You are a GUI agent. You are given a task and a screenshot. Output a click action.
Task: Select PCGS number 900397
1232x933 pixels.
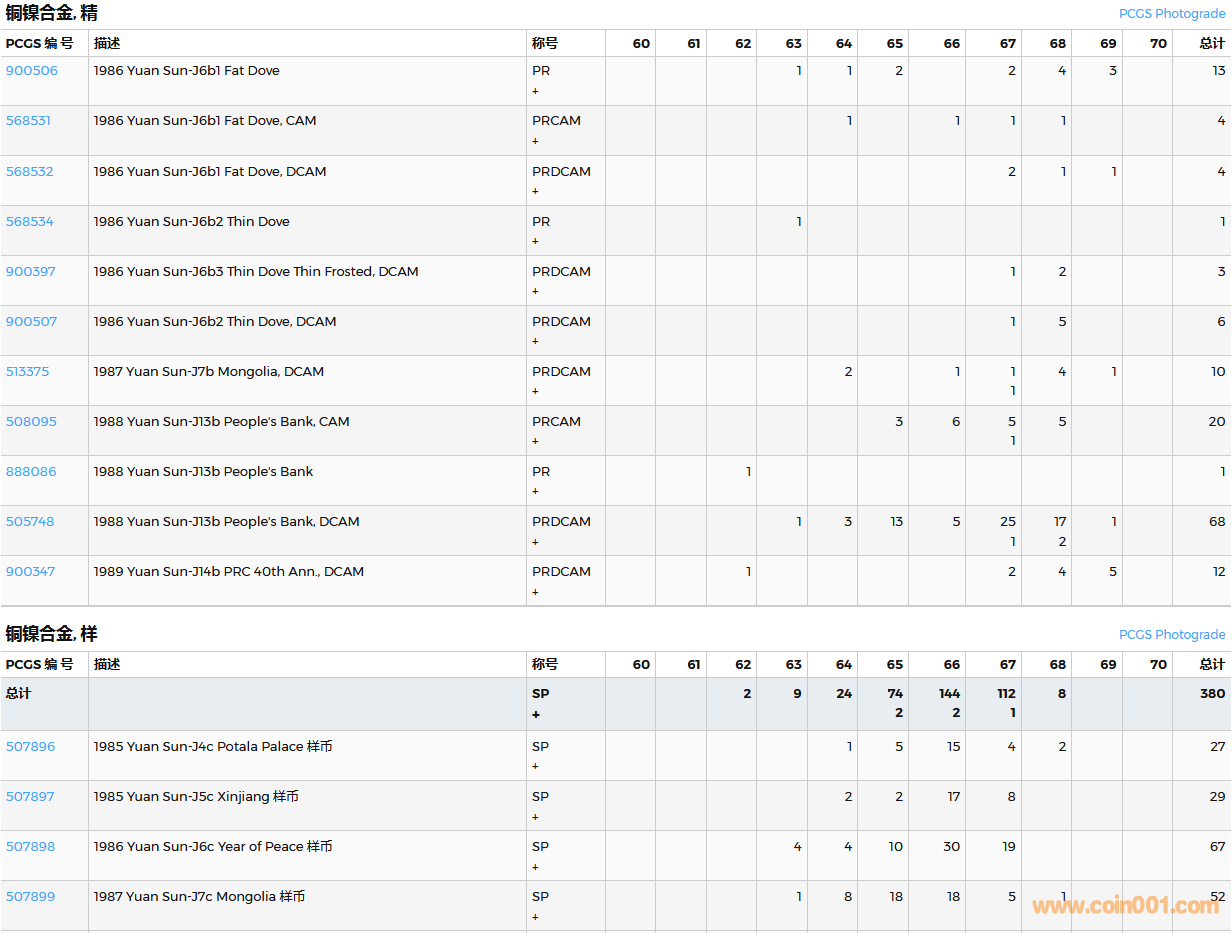[31, 271]
